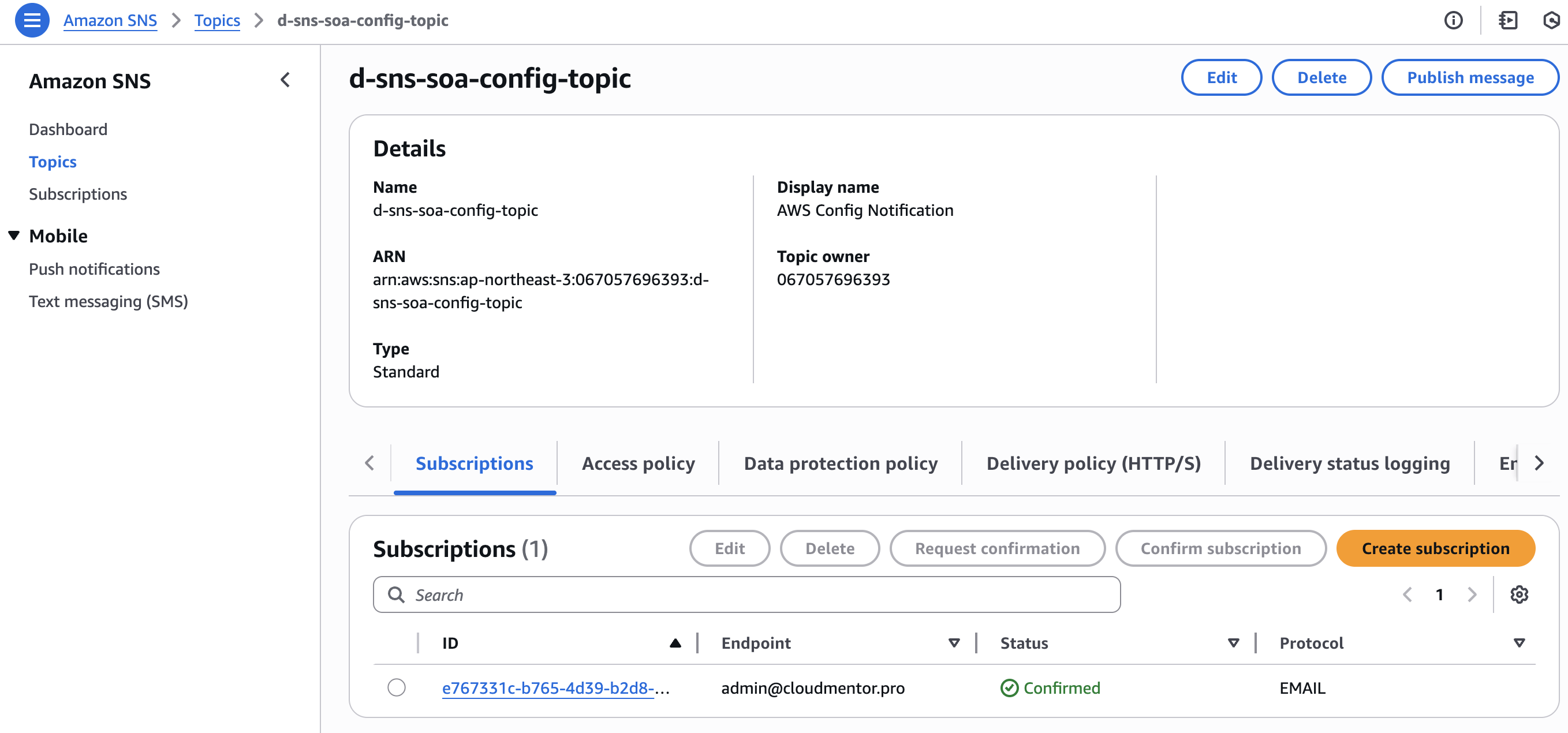Switch to Access policy tab
The image size is (1568, 733).
point(638,463)
